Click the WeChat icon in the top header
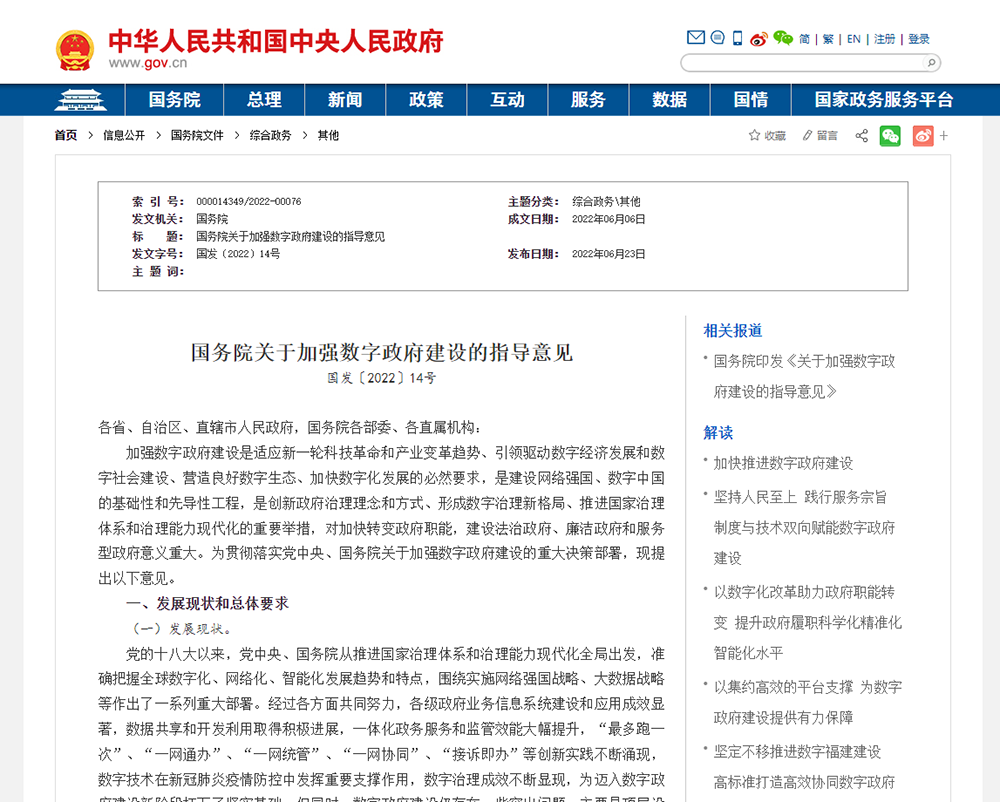 tap(784, 37)
